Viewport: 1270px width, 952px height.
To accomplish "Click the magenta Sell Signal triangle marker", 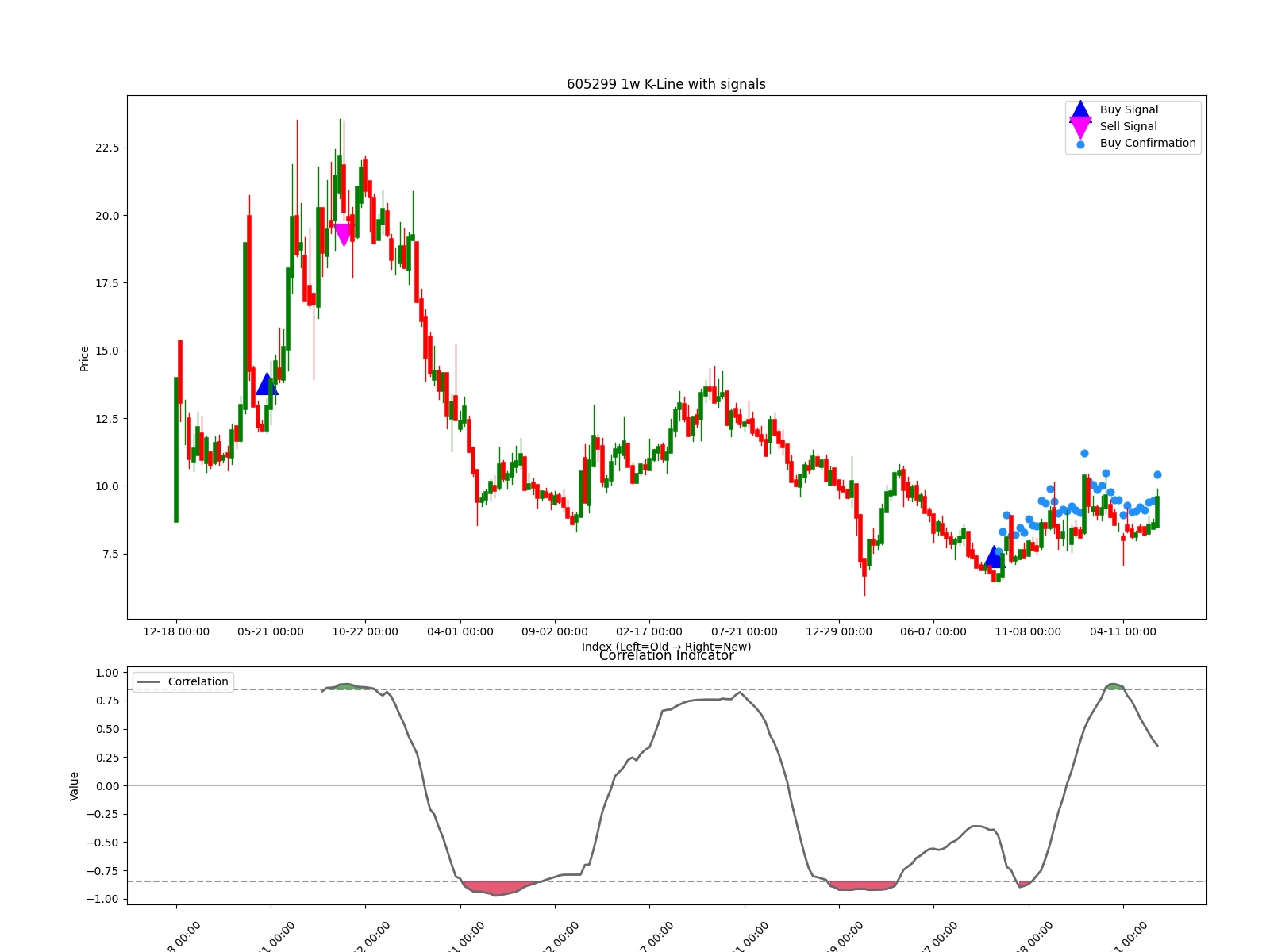I will click(343, 235).
